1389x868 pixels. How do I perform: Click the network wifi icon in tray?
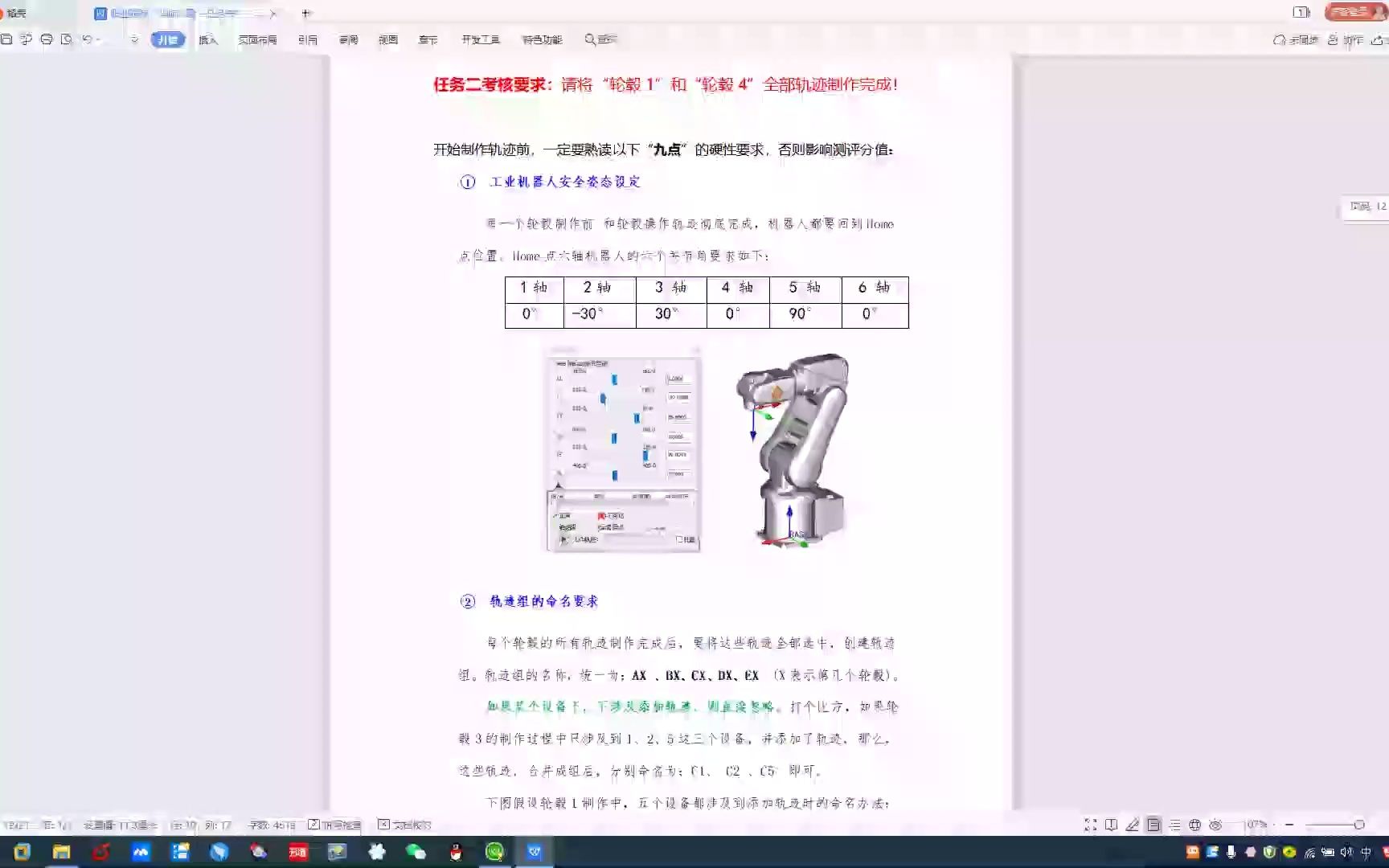click(x=1309, y=852)
